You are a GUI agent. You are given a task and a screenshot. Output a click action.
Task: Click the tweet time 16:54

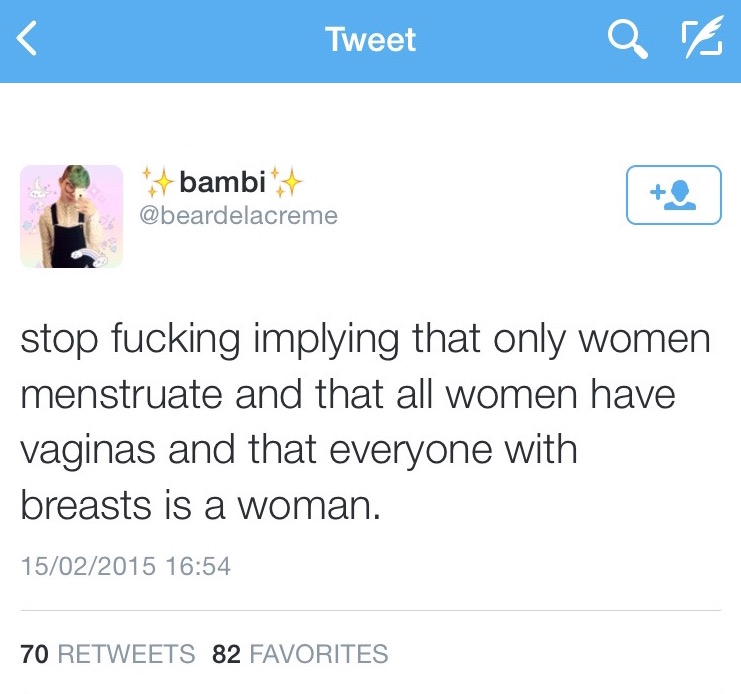[x=198, y=567]
